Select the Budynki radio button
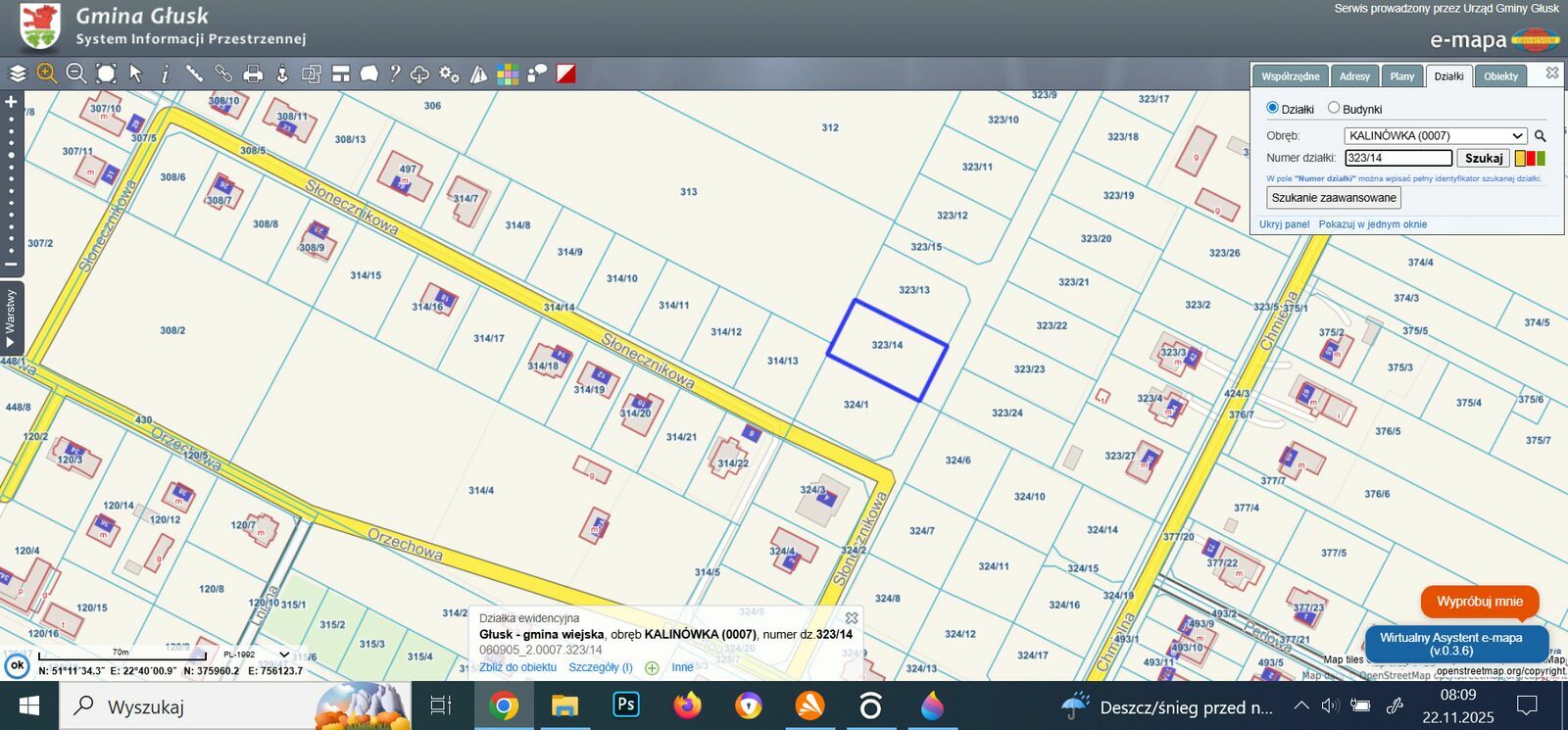 point(1334,108)
